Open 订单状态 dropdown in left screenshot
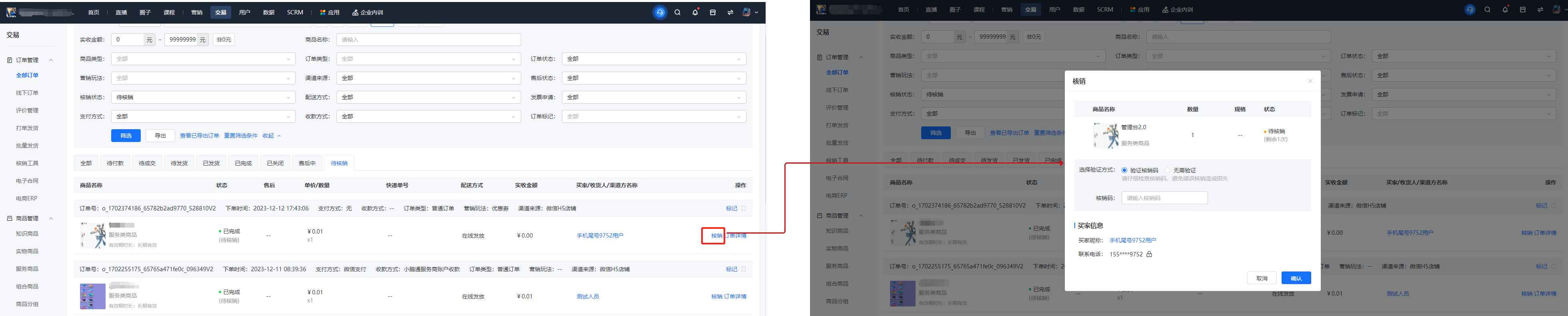Viewport: 1568px width, 316px height. (x=654, y=59)
